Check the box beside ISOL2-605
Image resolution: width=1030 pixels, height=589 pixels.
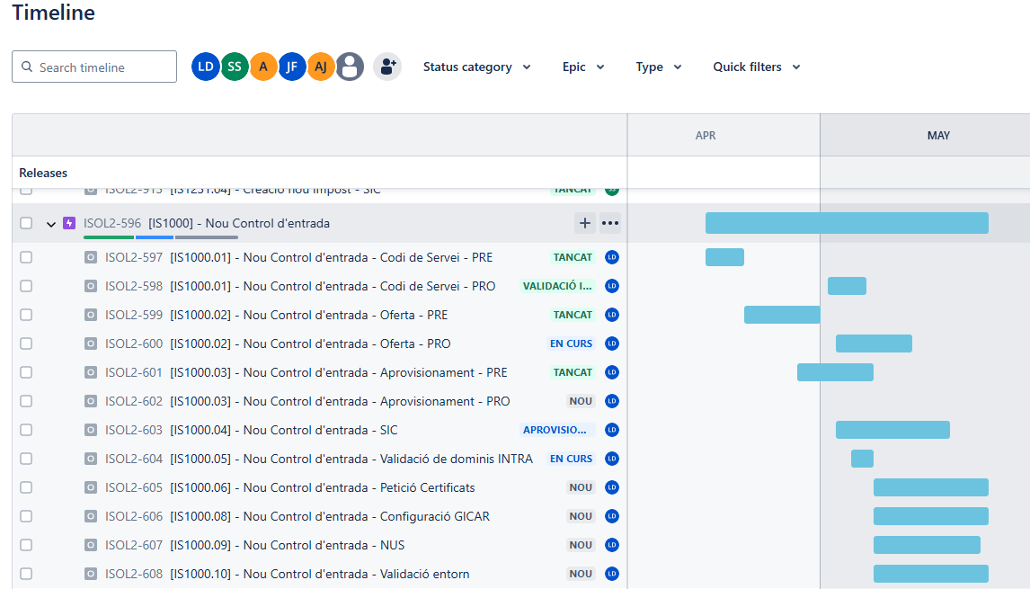pos(26,488)
